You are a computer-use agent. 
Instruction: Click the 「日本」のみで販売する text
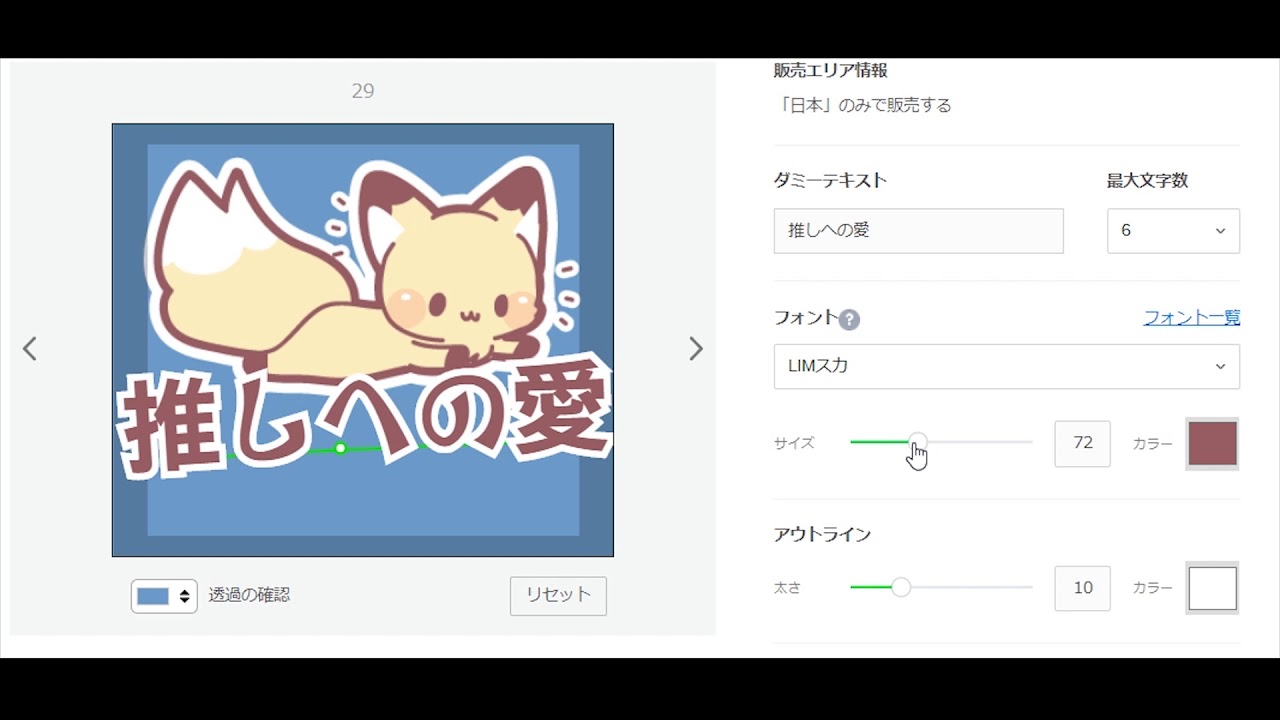click(x=863, y=105)
